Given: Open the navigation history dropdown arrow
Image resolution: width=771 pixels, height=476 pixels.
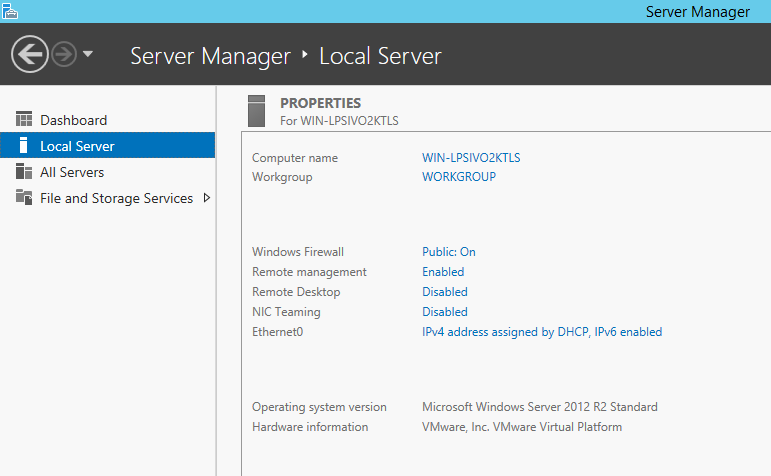Looking at the screenshot, I should tap(88, 54).
